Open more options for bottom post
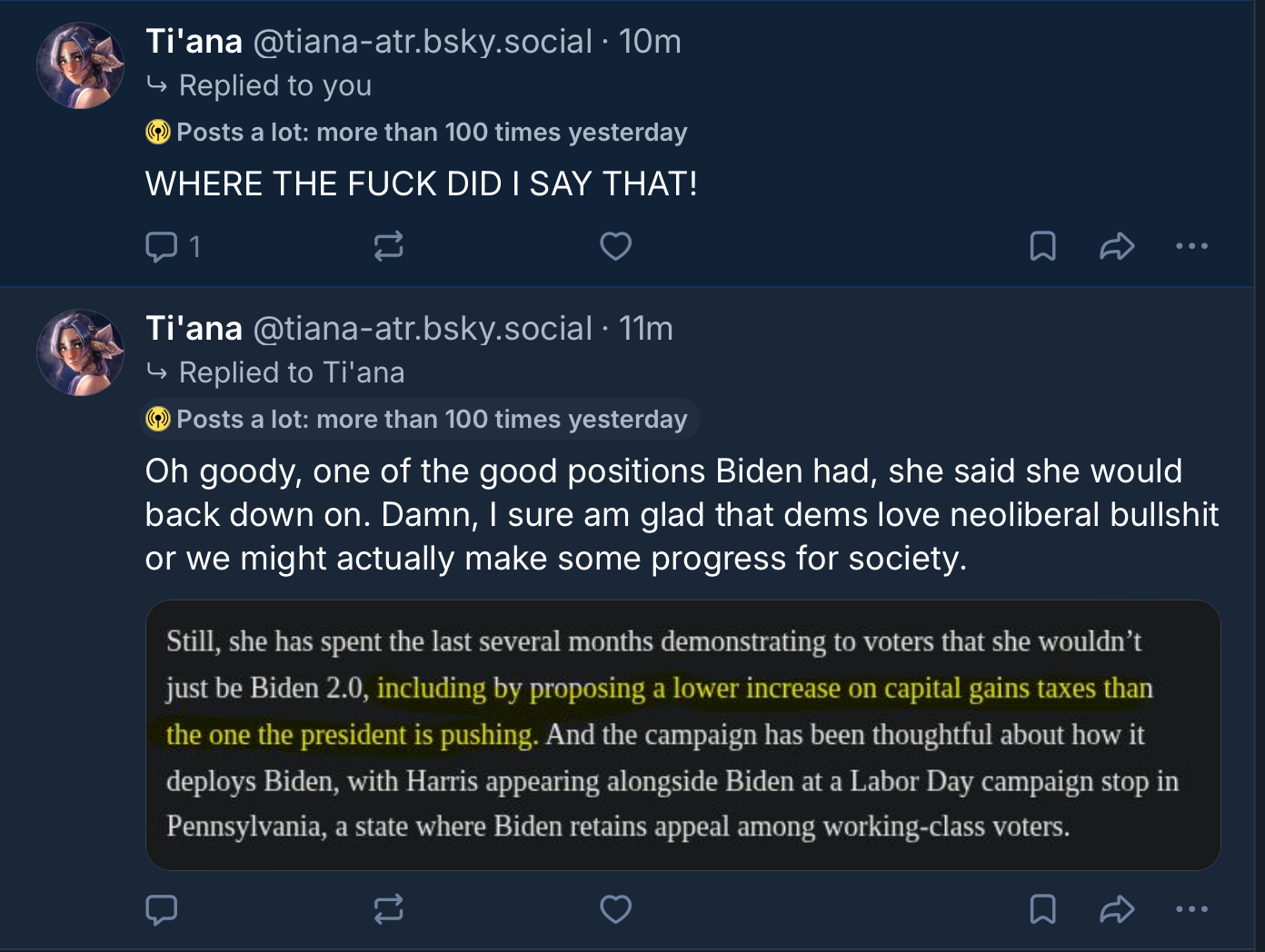This screenshot has height=952, width=1265. tap(1191, 909)
